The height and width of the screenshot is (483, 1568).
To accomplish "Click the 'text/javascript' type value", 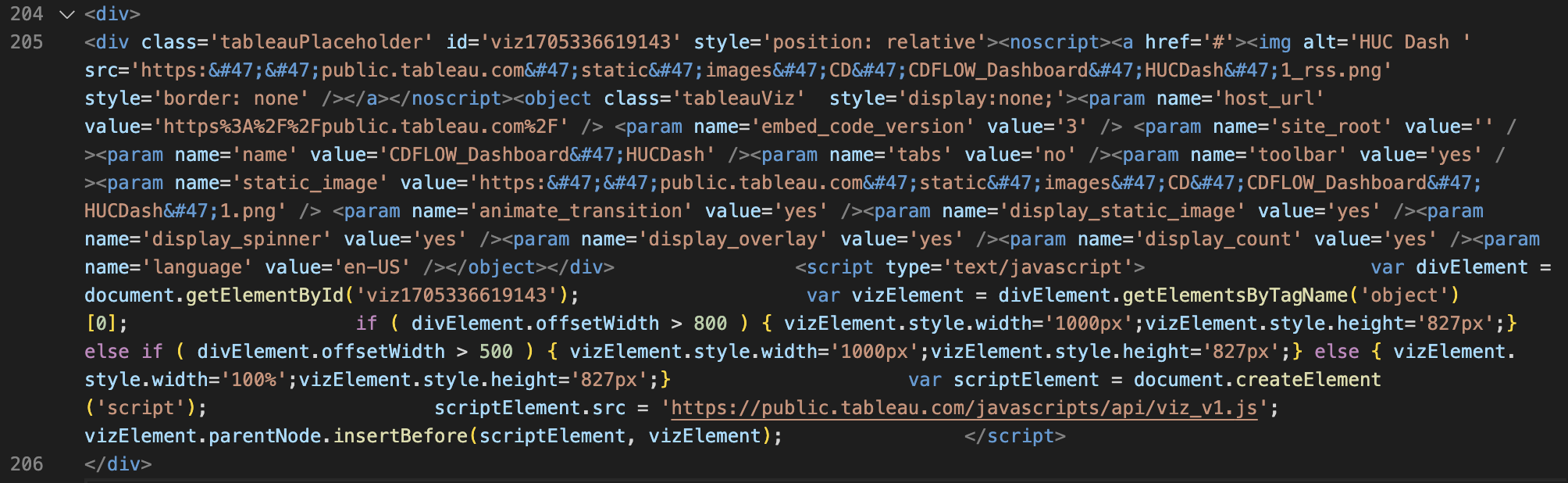I will [1038, 267].
